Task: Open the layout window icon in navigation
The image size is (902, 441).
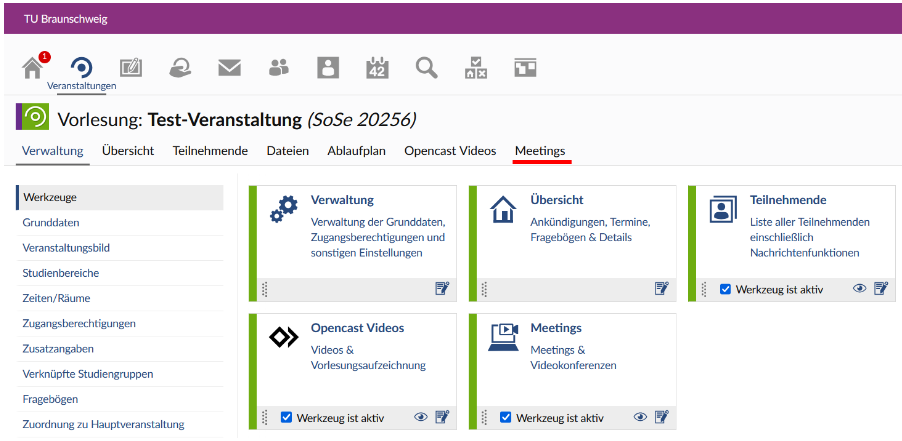Action: click(525, 68)
